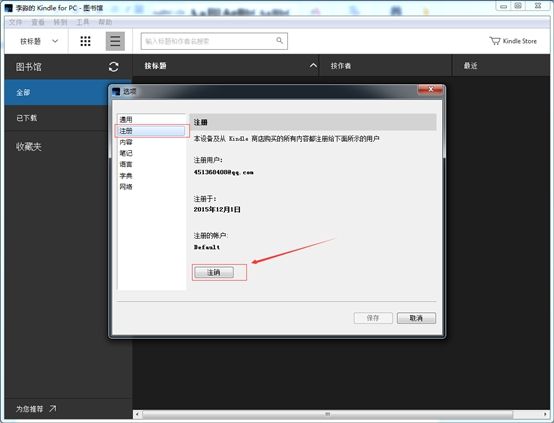Screen dimensions: 554x423
Task: Click the 取消 button in options dialog
Action: pos(416,318)
